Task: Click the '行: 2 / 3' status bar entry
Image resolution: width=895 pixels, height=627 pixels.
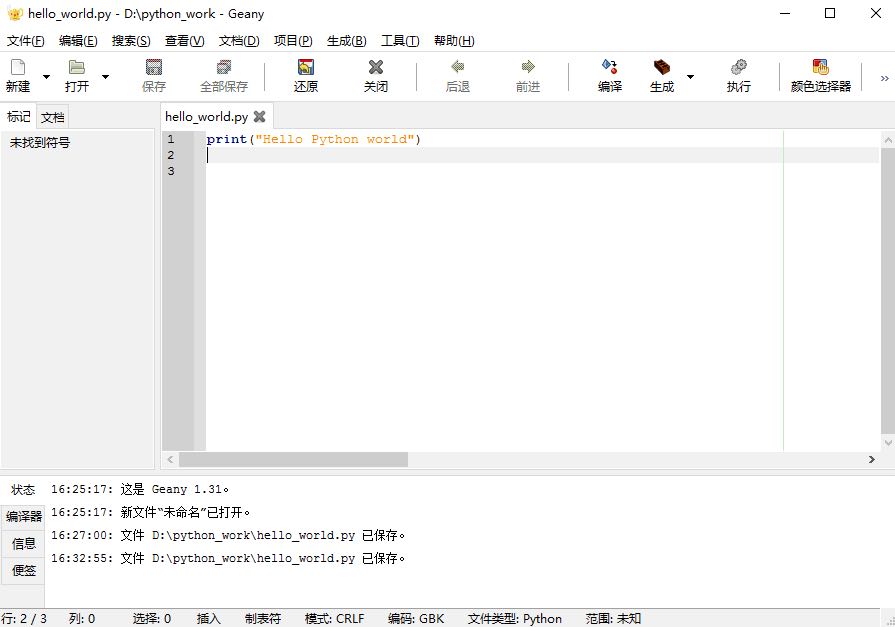Action: [24, 619]
